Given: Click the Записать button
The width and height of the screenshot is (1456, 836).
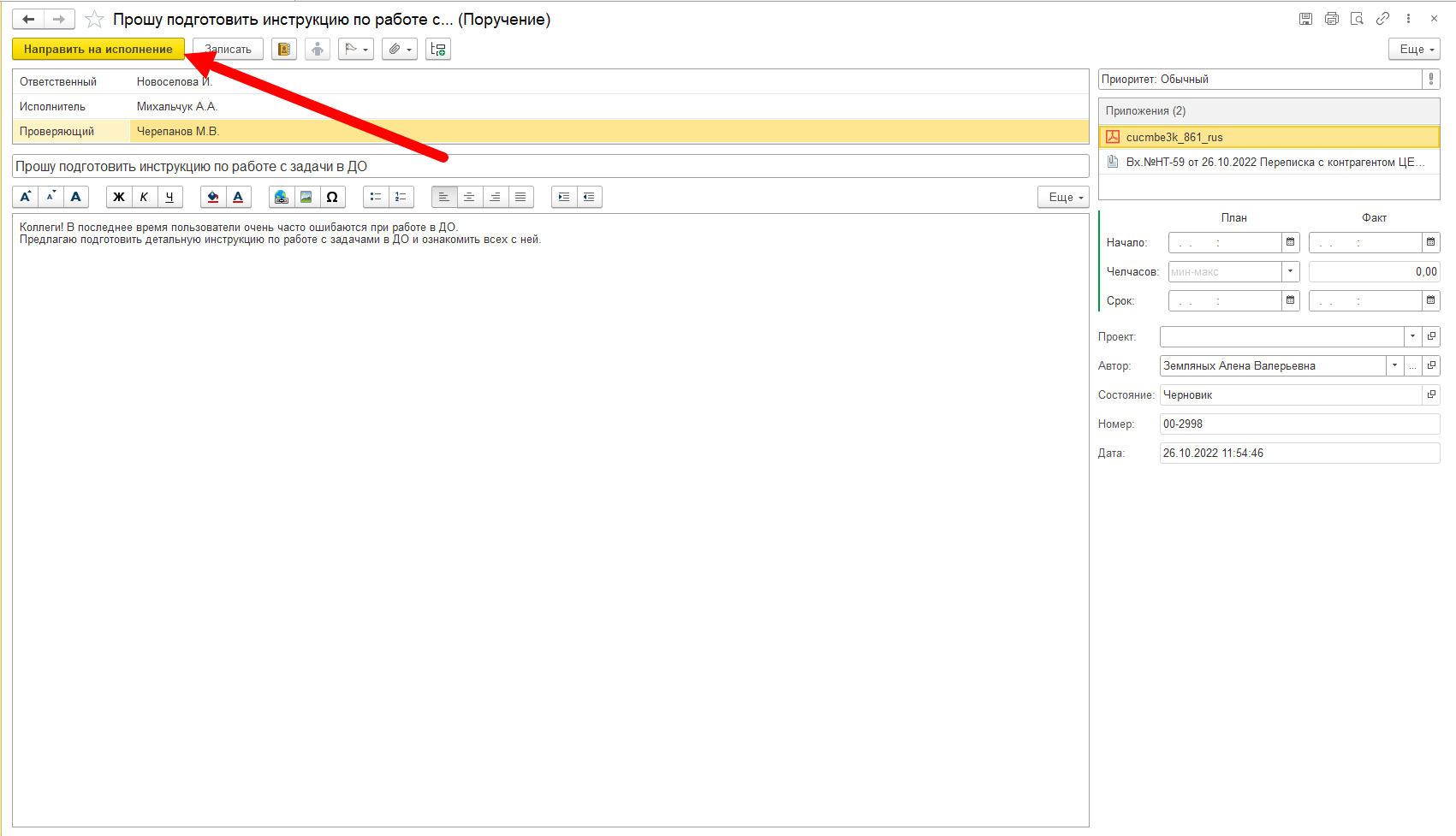Looking at the screenshot, I should (228, 50).
